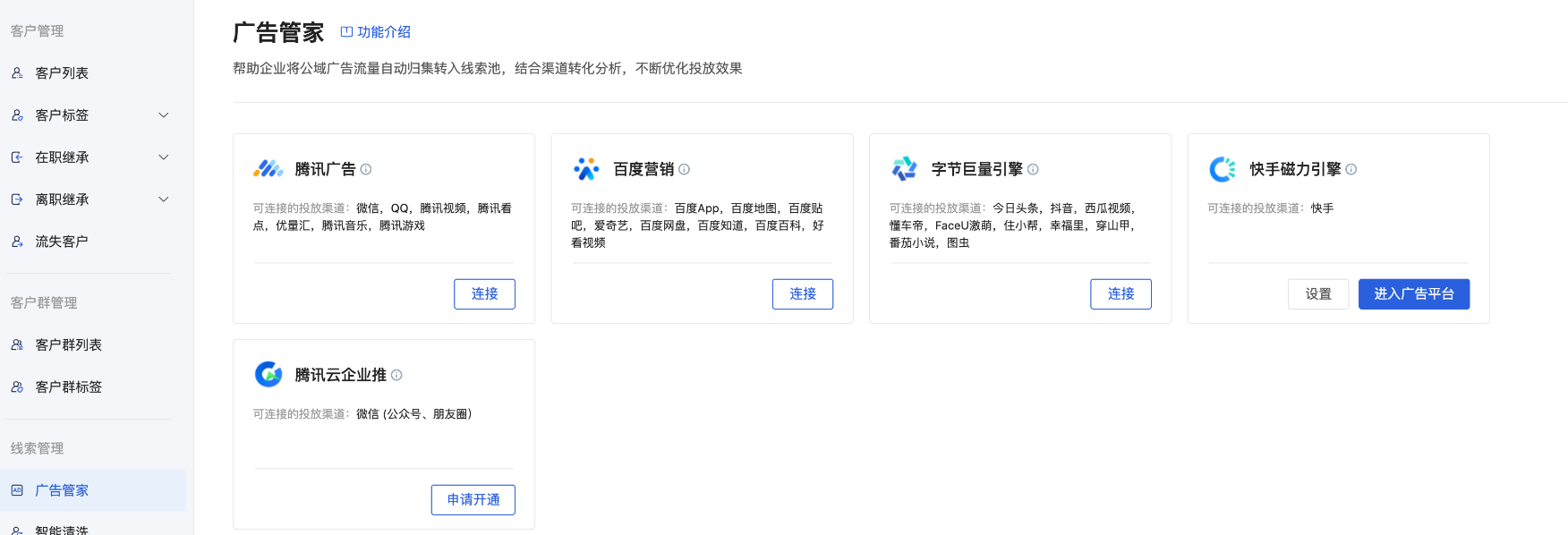This screenshot has height=535, width=1568.
Task: Click the info icon beside 腾讯广告
Action: [x=366, y=169]
